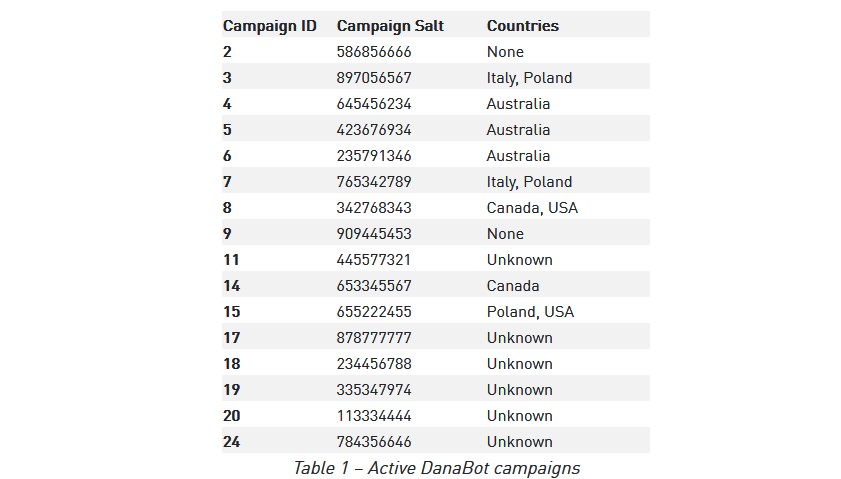841x479 pixels.
Task: Select campaign ID 18
Action: pyautogui.click(x=231, y=364)
